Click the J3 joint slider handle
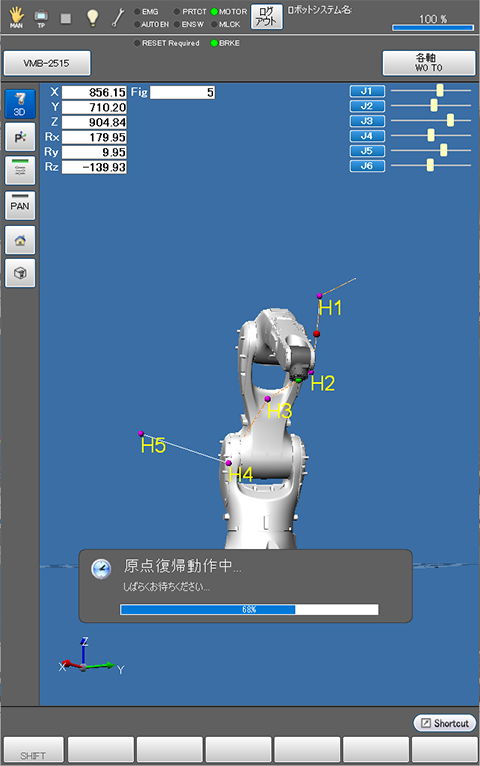480x766 pixels. 450,120
